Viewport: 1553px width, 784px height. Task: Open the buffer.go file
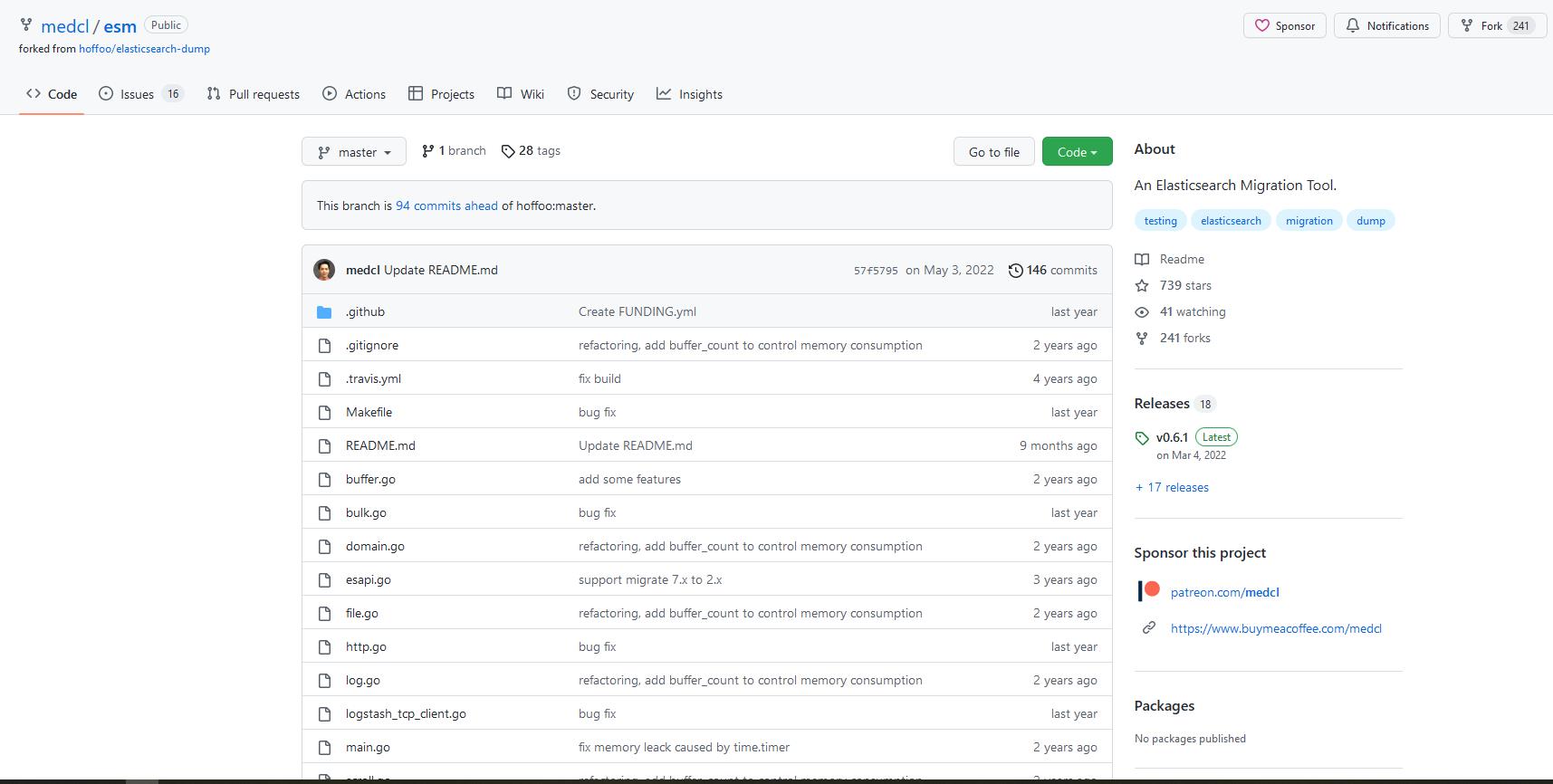click(370, 479)
